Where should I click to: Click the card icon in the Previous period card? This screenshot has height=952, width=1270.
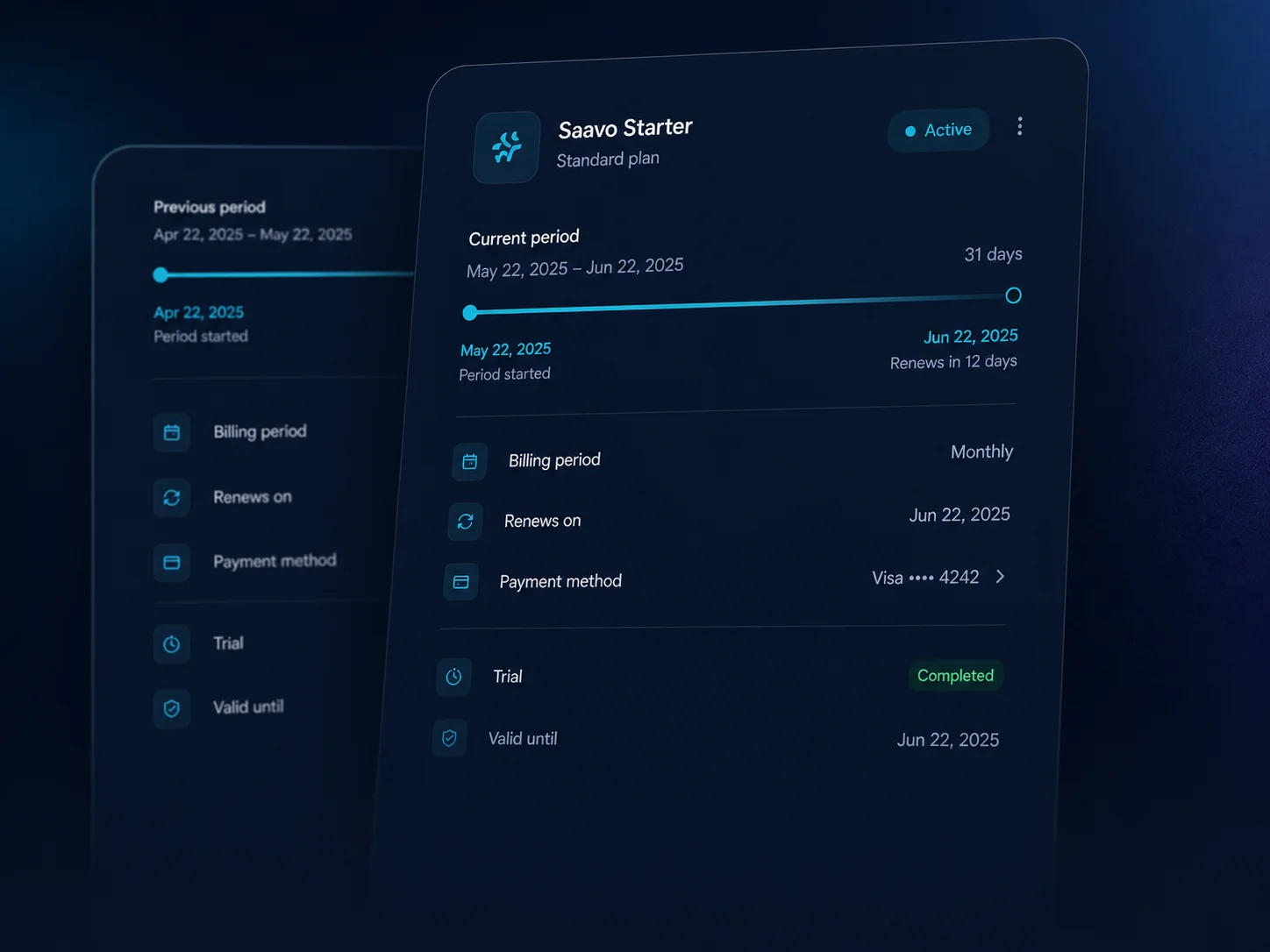click(x=172, y=562)
